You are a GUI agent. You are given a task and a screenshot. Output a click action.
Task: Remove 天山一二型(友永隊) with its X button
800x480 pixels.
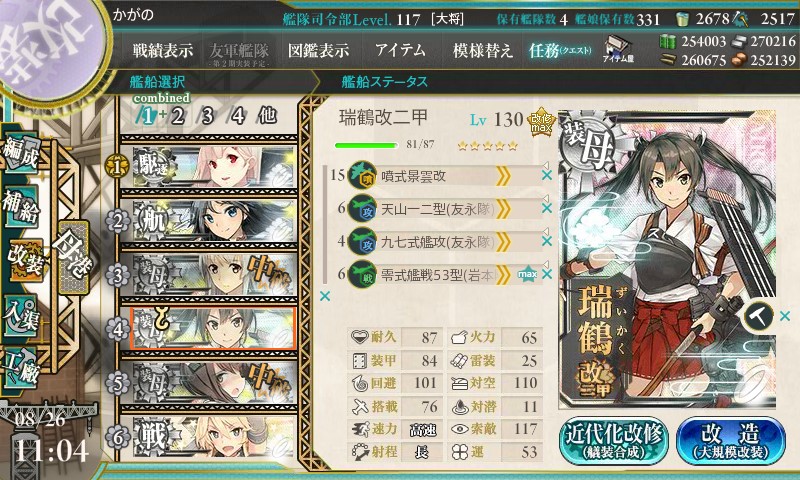coord(547,208)
